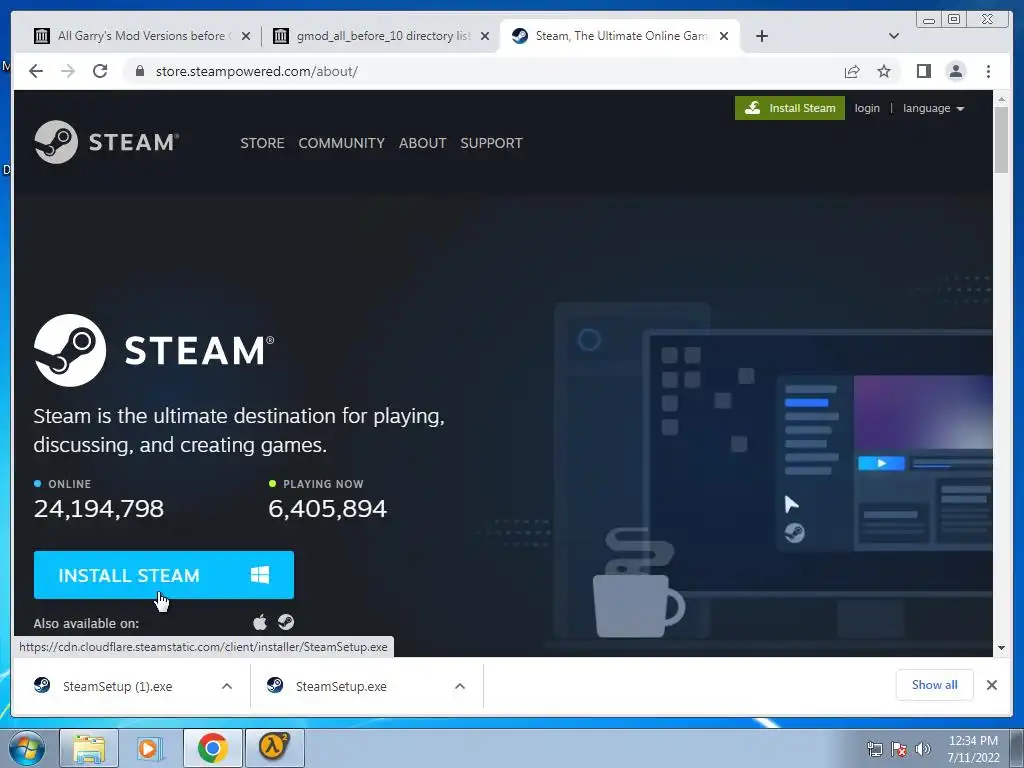Open the SteamSetup.exe download
This screenshot has height=768, width=1024.
(341, 686)
